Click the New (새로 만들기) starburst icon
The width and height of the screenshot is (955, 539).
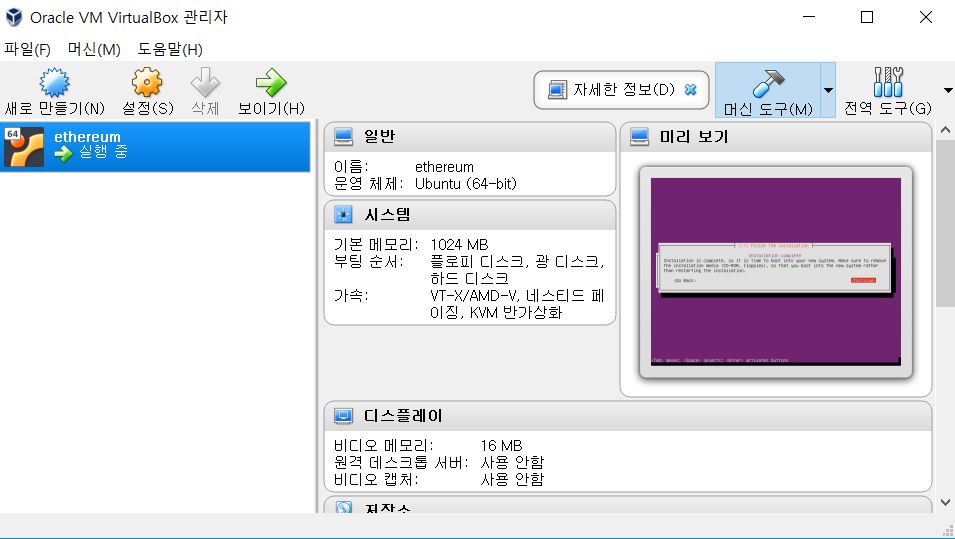[54, 82]
